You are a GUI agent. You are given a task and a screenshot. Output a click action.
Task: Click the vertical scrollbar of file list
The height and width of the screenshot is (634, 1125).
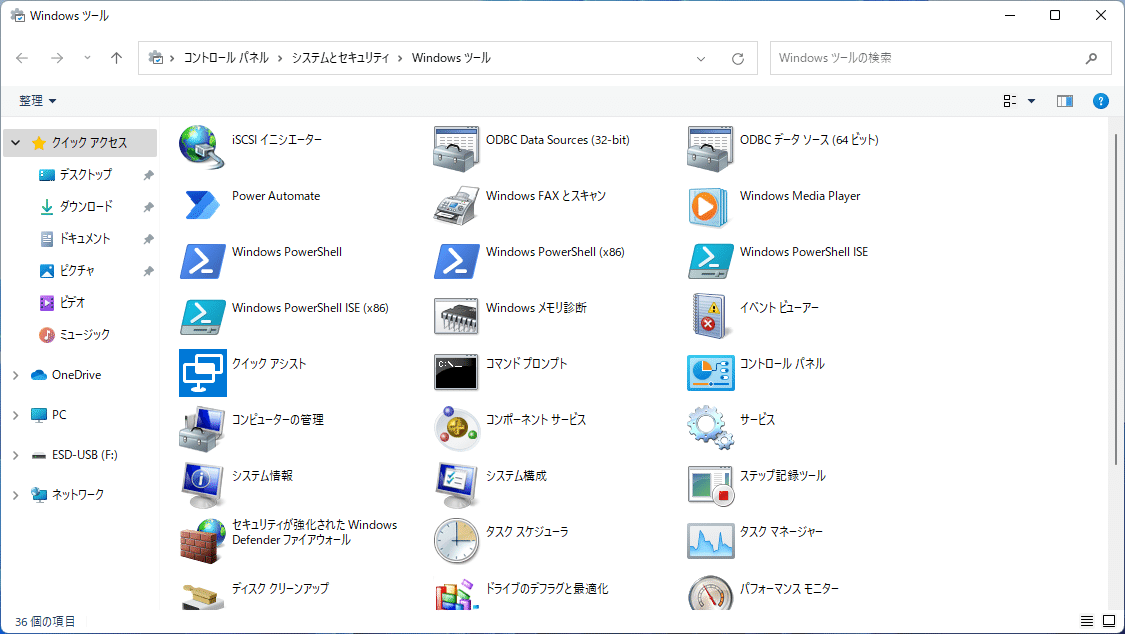(x=1116, y=298)
